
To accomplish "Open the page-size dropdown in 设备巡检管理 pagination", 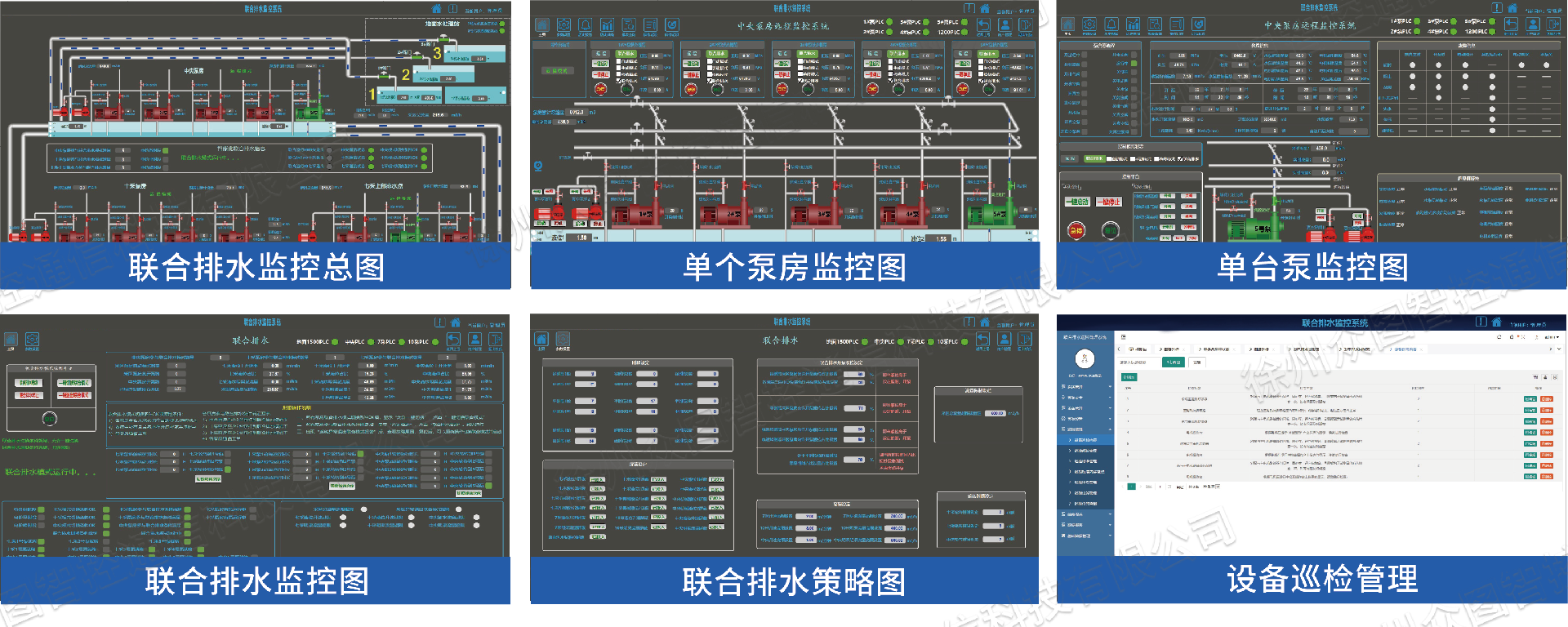I will coord(1212,487).
